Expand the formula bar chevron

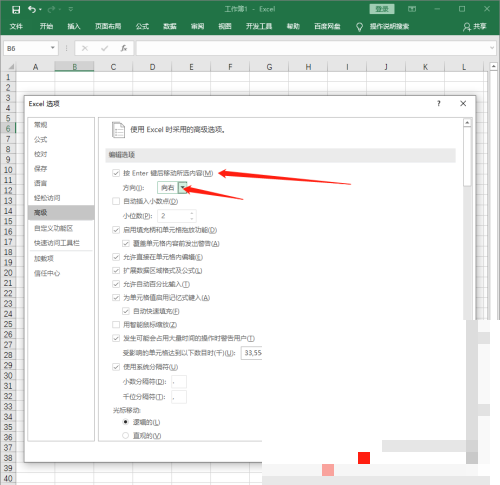[492, 48]
